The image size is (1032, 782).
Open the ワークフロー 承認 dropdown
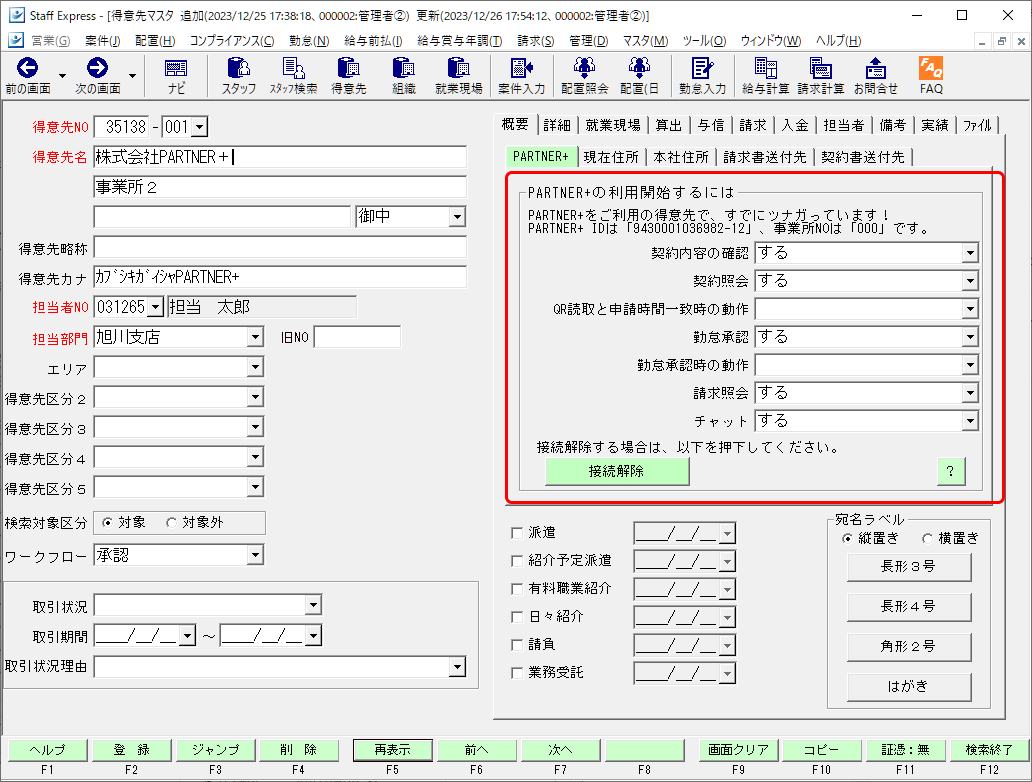pos(255,556)
